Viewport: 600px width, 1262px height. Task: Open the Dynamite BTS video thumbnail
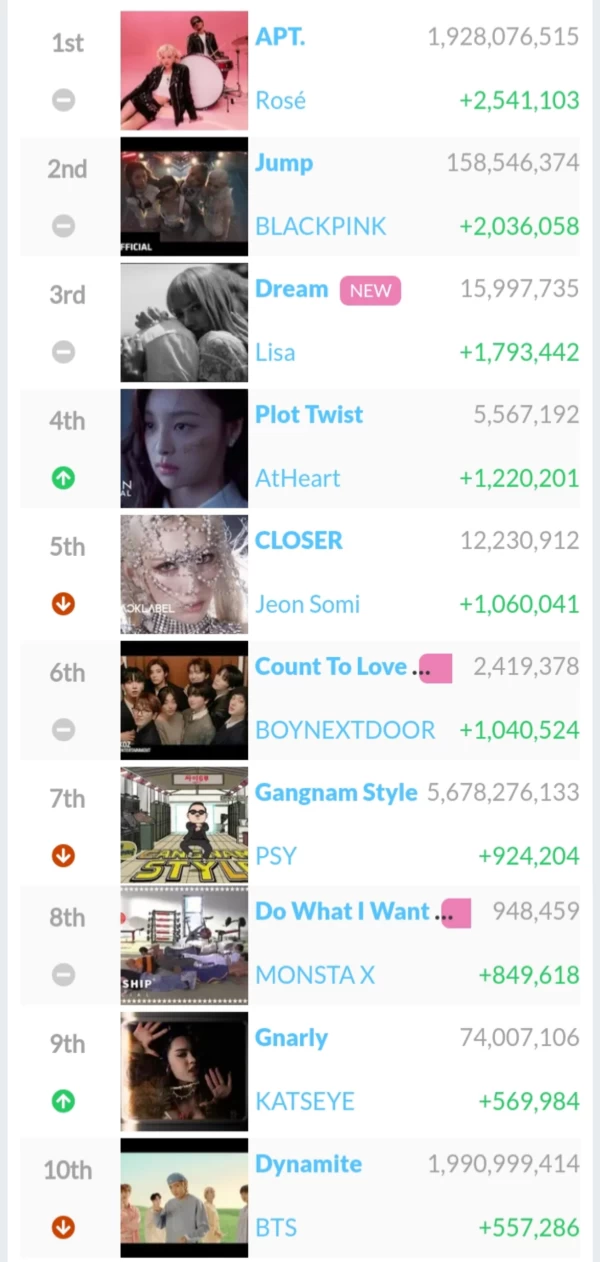(x=184, y=1197)
